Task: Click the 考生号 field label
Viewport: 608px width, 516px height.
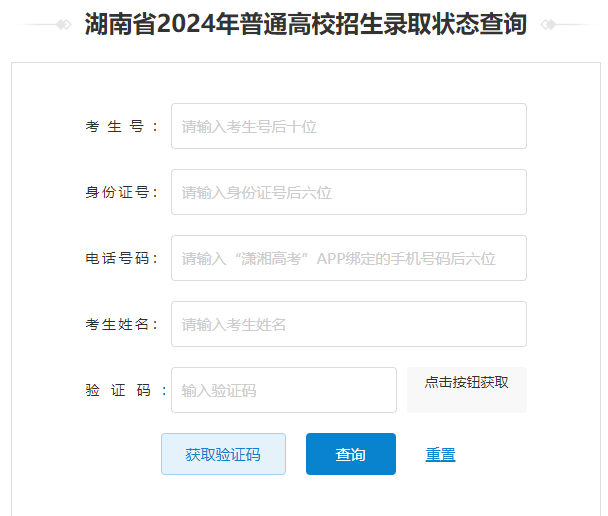Action: tap(122, 126)
